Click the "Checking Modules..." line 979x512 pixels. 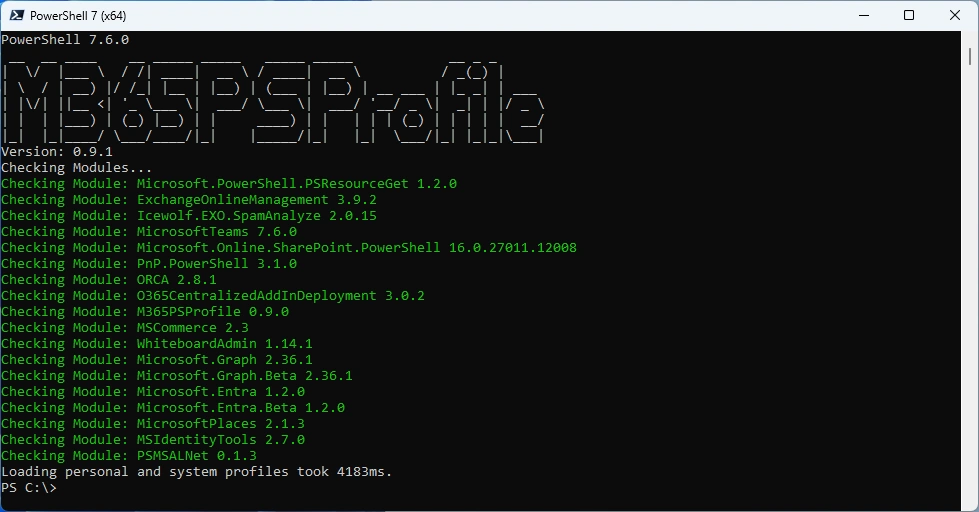point(77,168)
